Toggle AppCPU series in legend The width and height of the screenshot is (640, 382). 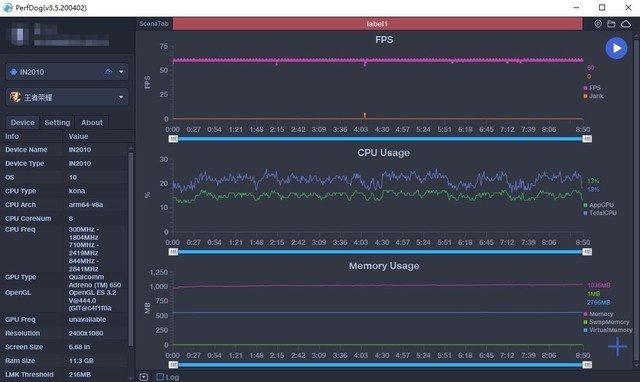598,205
